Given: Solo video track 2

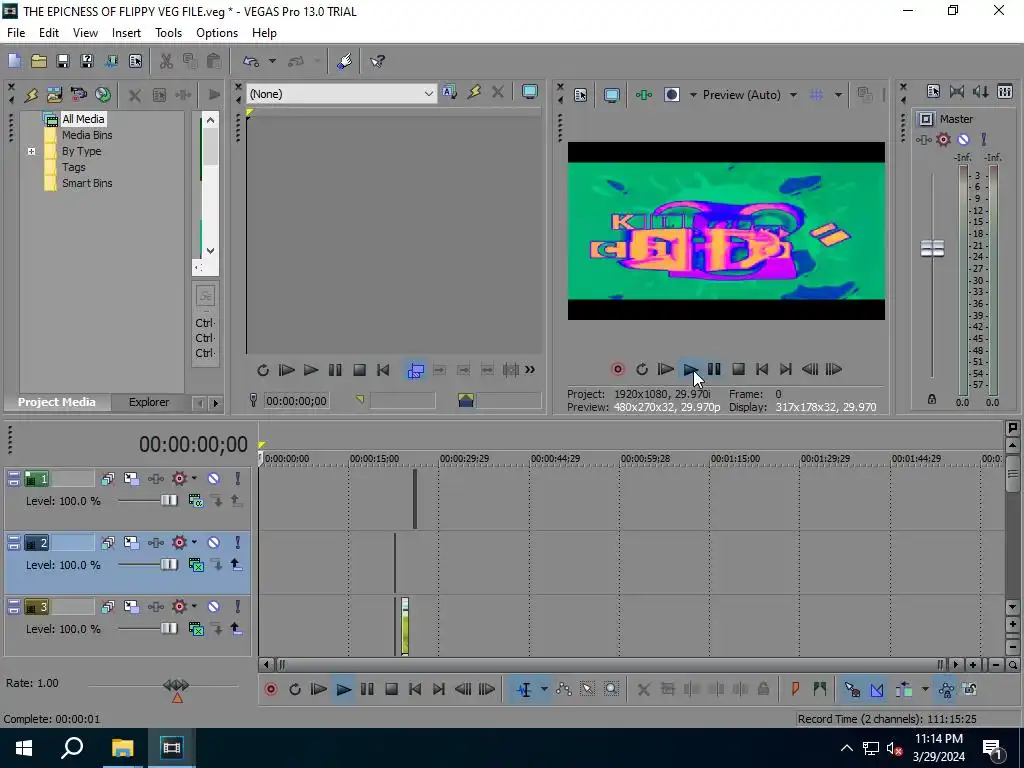Looking at the screenshot, I should [x=238, y=543].
